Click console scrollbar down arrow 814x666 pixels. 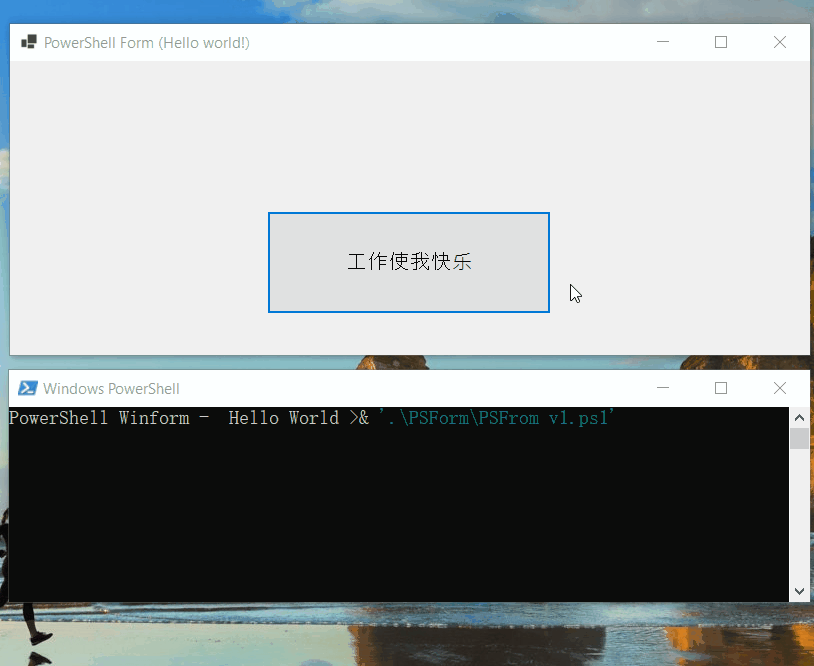[799, 591]
